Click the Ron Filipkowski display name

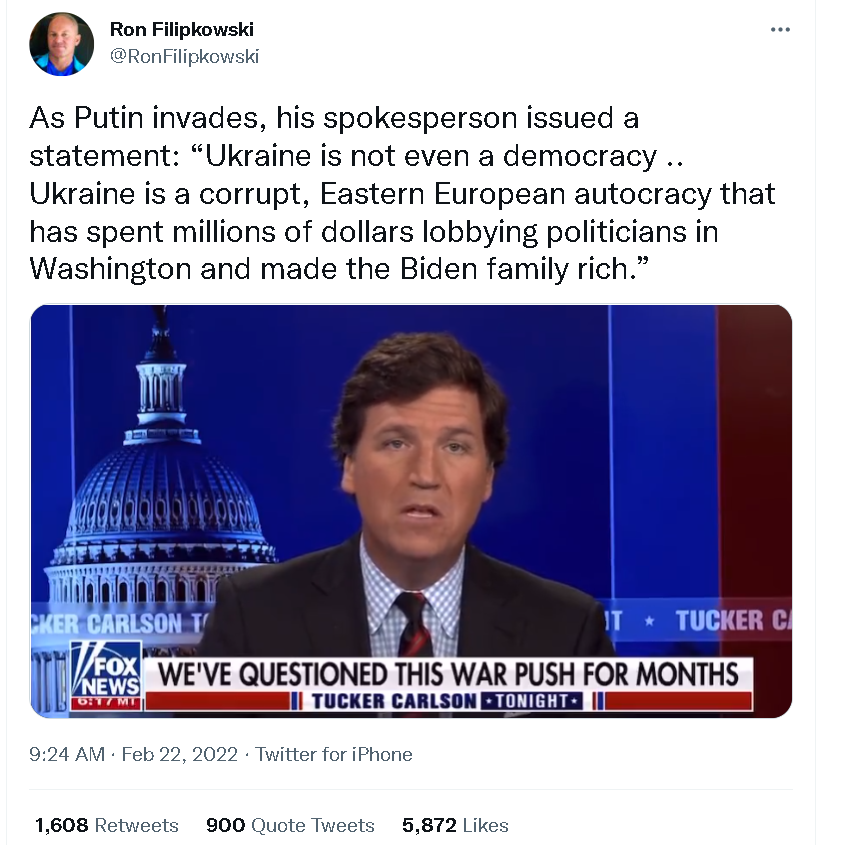pos(181,30)
